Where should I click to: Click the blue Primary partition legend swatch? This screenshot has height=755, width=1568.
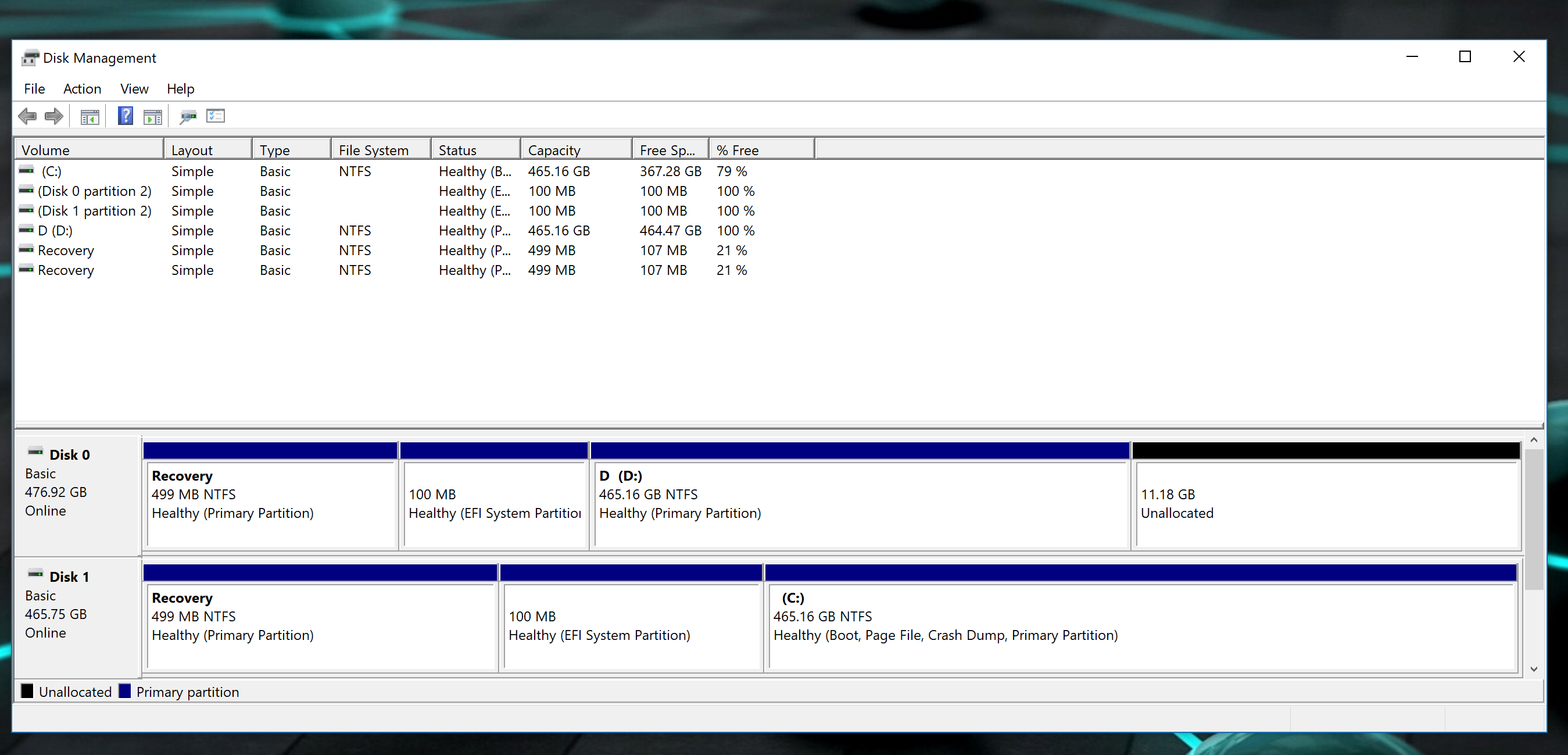125,691
